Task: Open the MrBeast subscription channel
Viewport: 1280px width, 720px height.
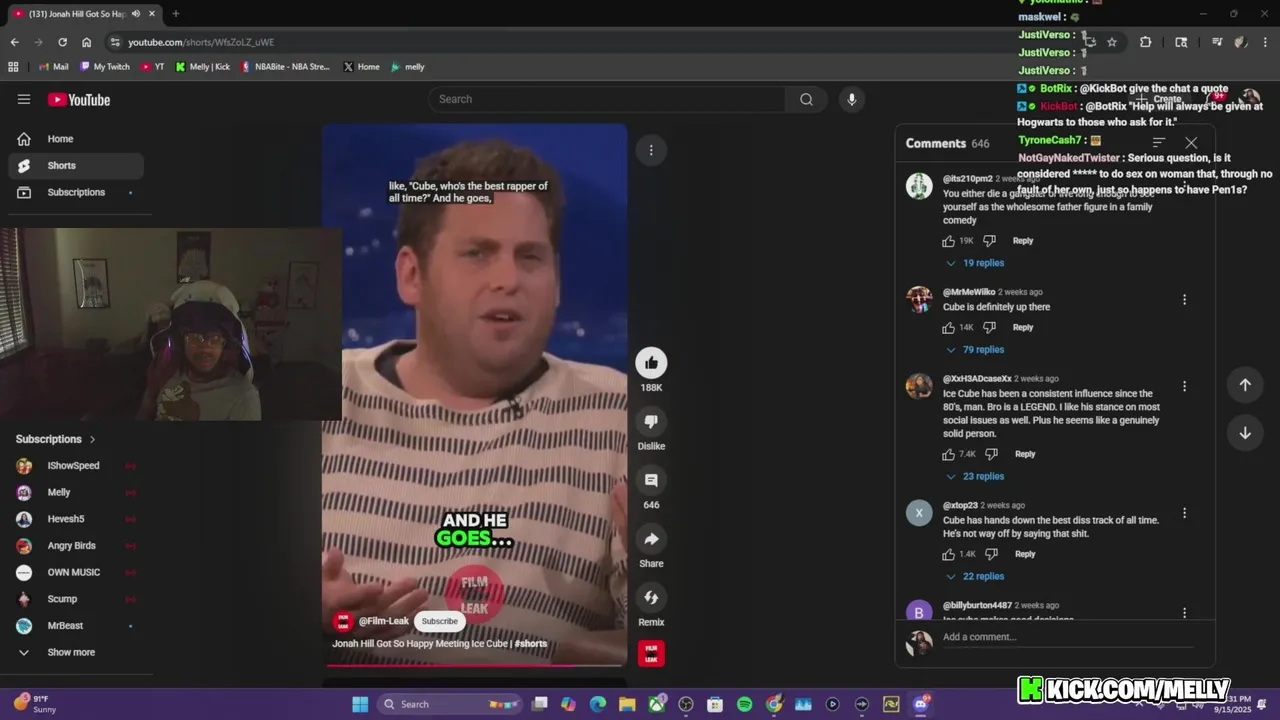Action: coord(75,626)
